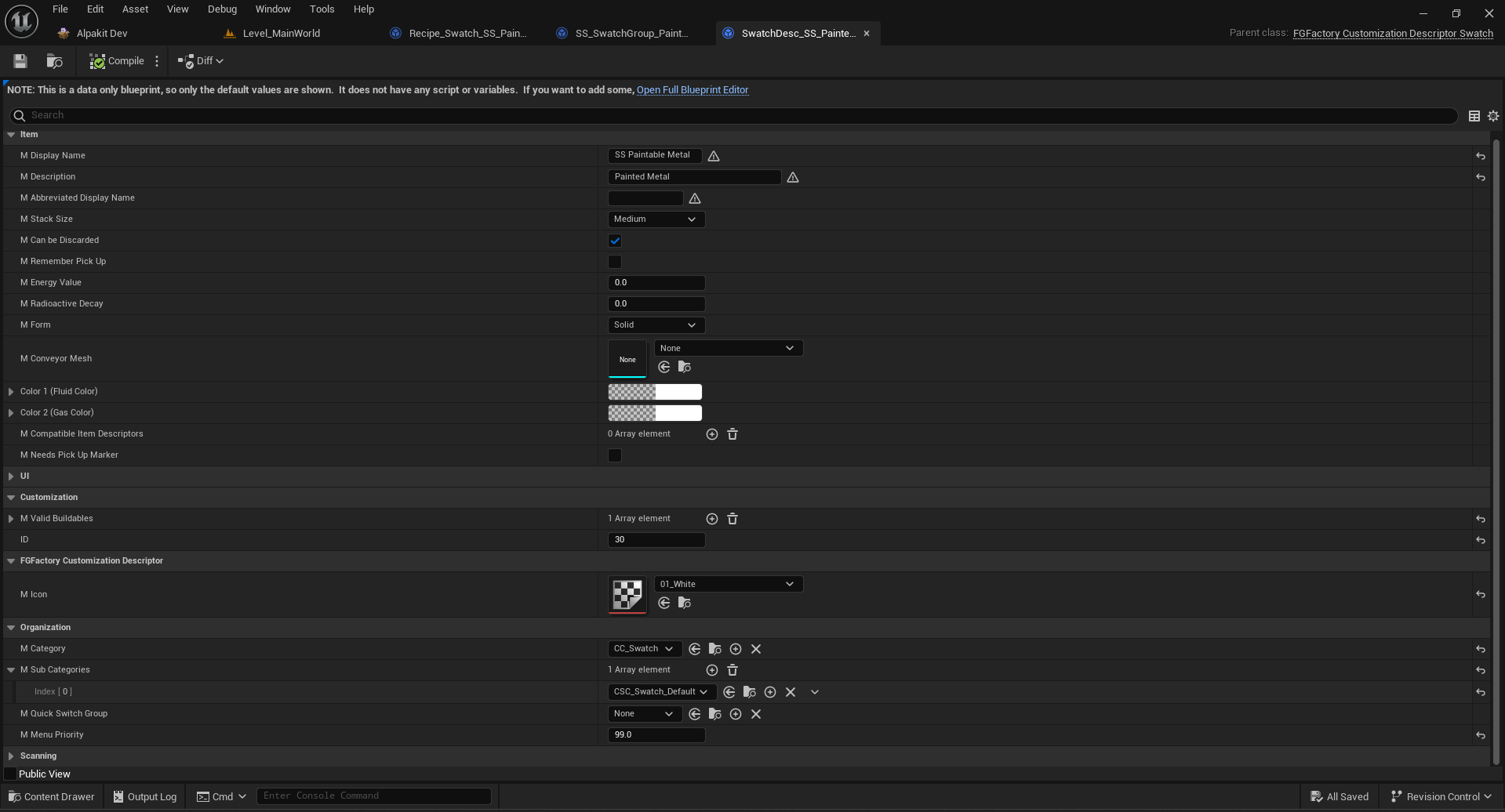
Task: Use selected asset for M Icon
Action: point(664,603)
